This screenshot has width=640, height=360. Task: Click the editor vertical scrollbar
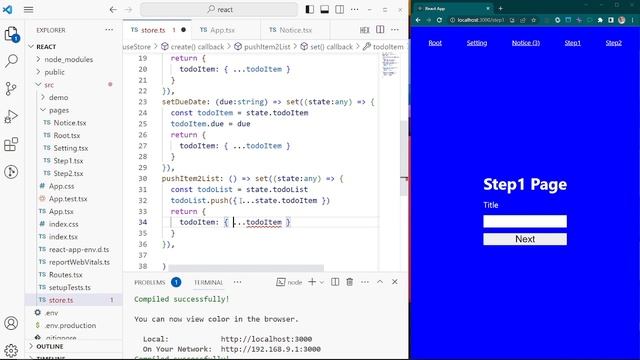pyautogui.click(x=404, y=158)
